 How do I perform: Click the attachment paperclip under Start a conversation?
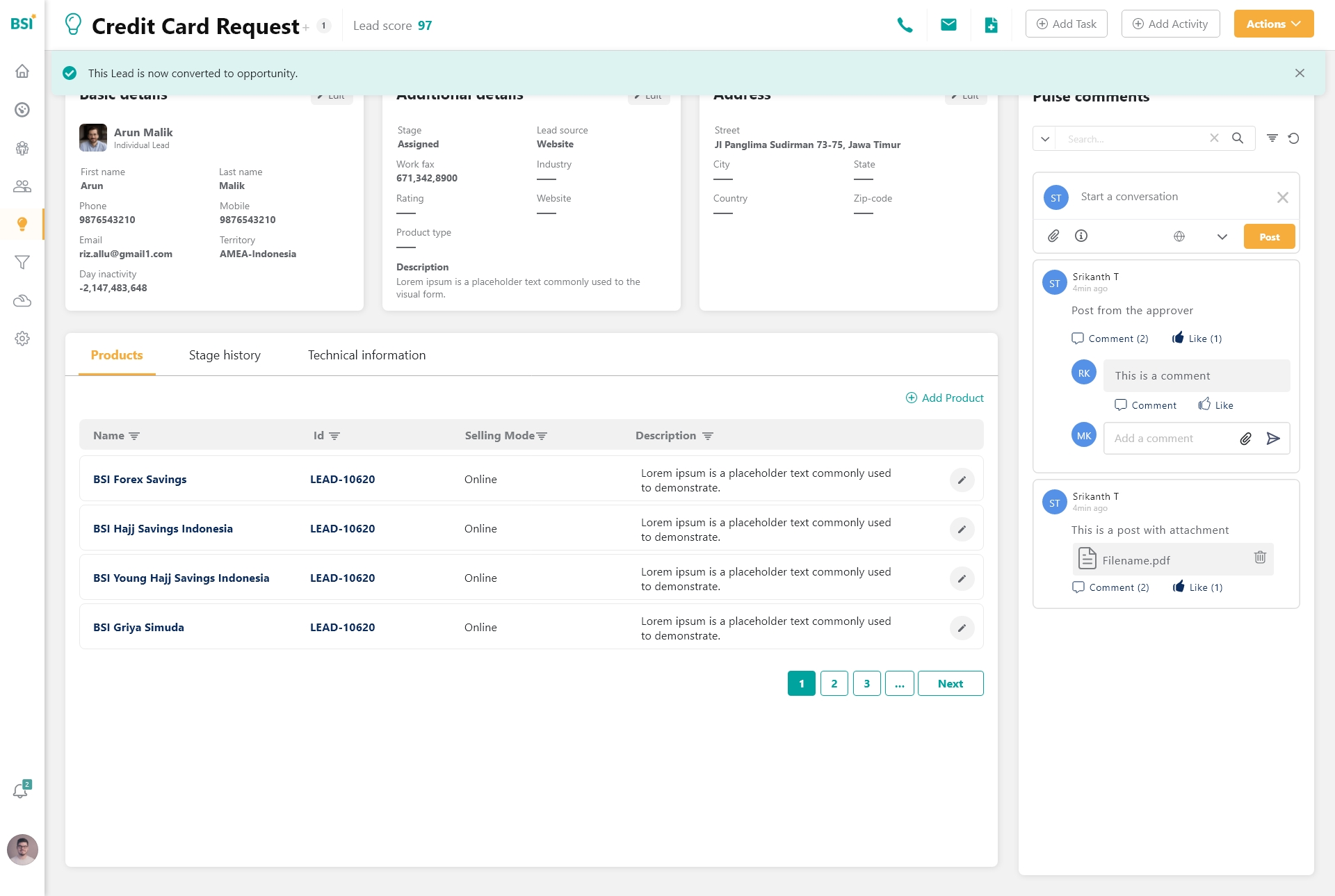click(x=1053, y=236)
